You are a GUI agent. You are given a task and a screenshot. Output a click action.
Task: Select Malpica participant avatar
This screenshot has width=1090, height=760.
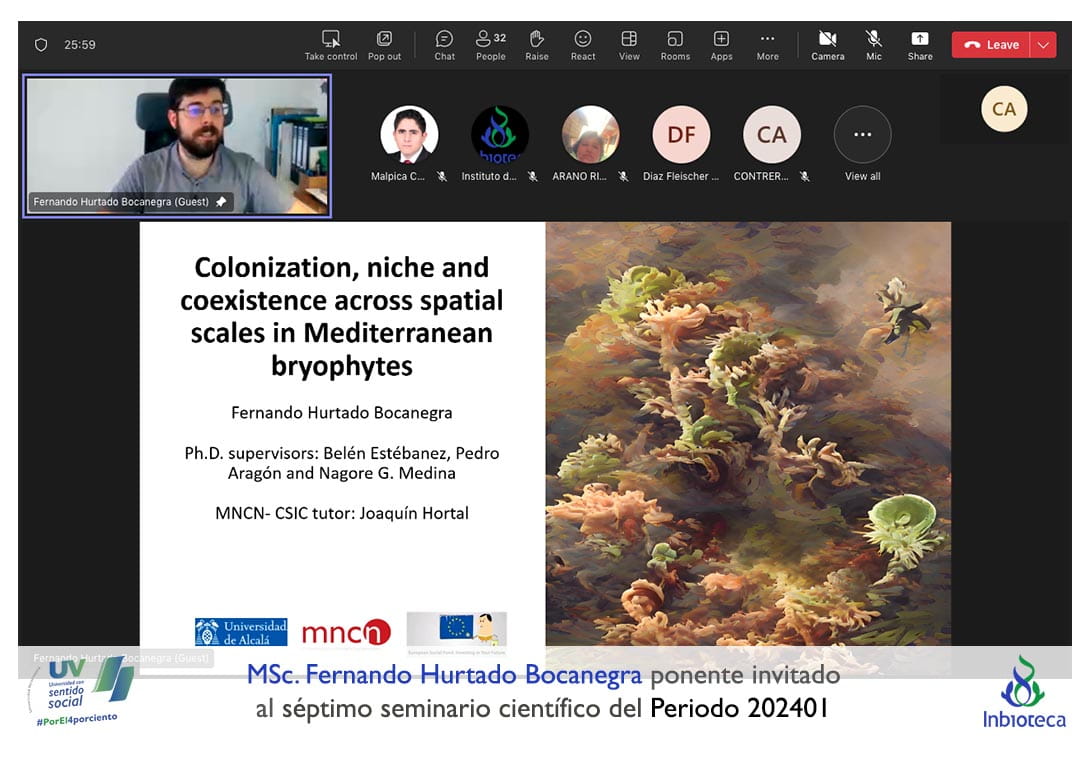tap(409, 135)
